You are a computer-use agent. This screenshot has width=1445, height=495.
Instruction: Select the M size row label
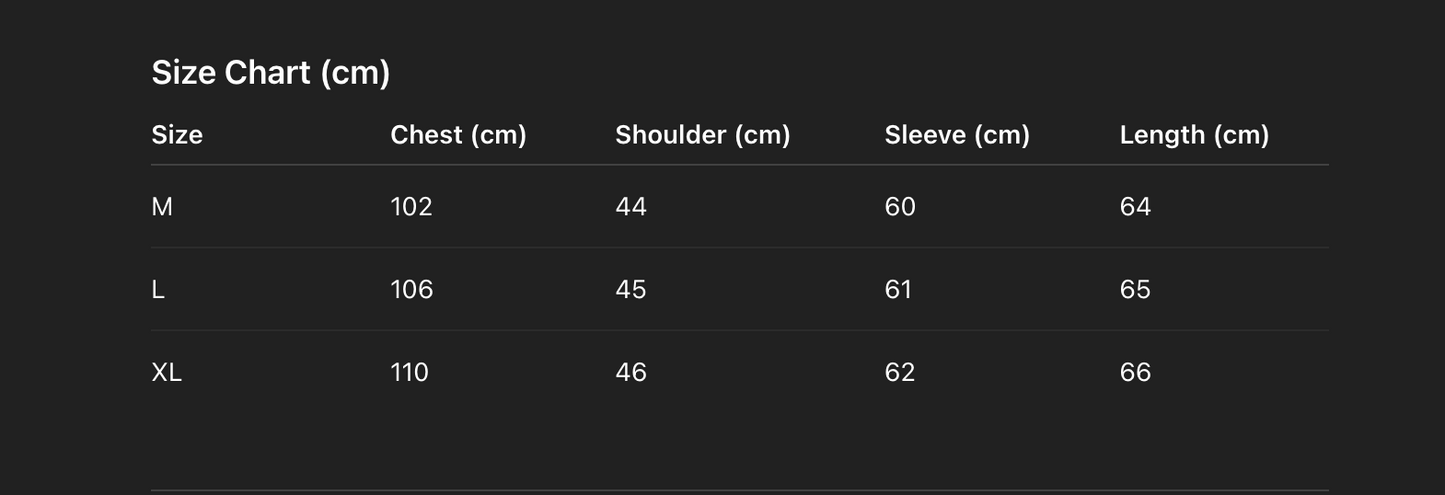162,207
